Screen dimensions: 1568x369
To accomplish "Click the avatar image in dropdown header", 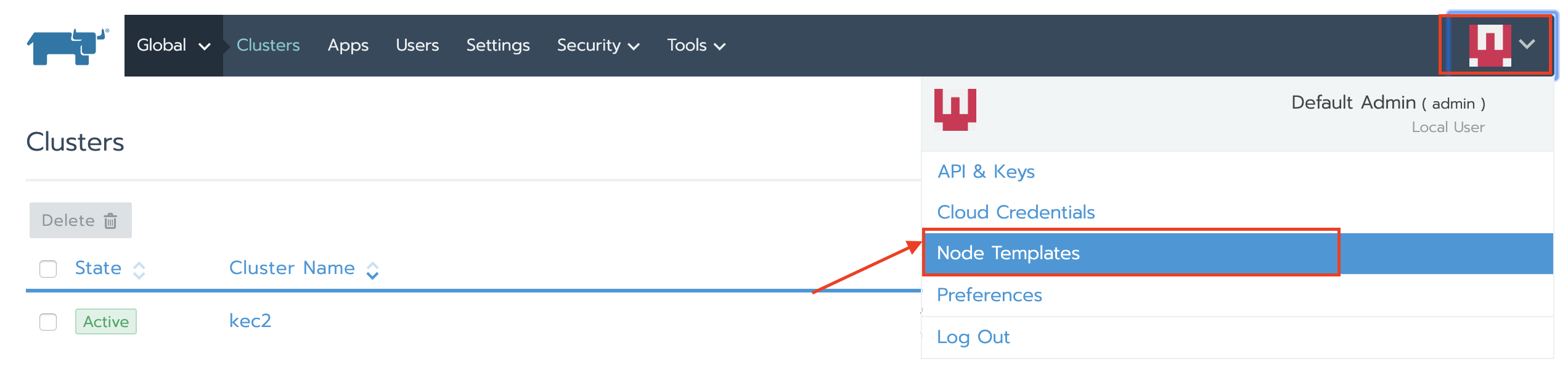I will (x=955, y=109).
